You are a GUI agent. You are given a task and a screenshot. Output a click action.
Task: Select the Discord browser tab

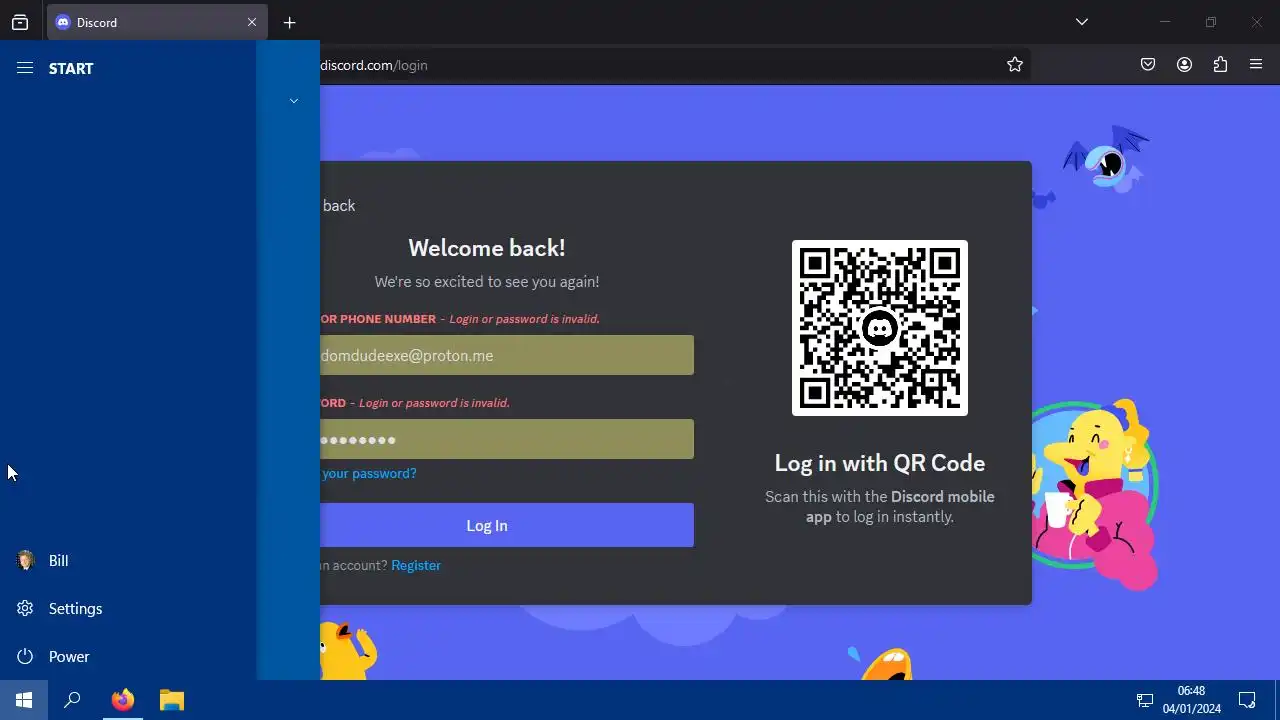pyautogui.click(x=157, y=22)
